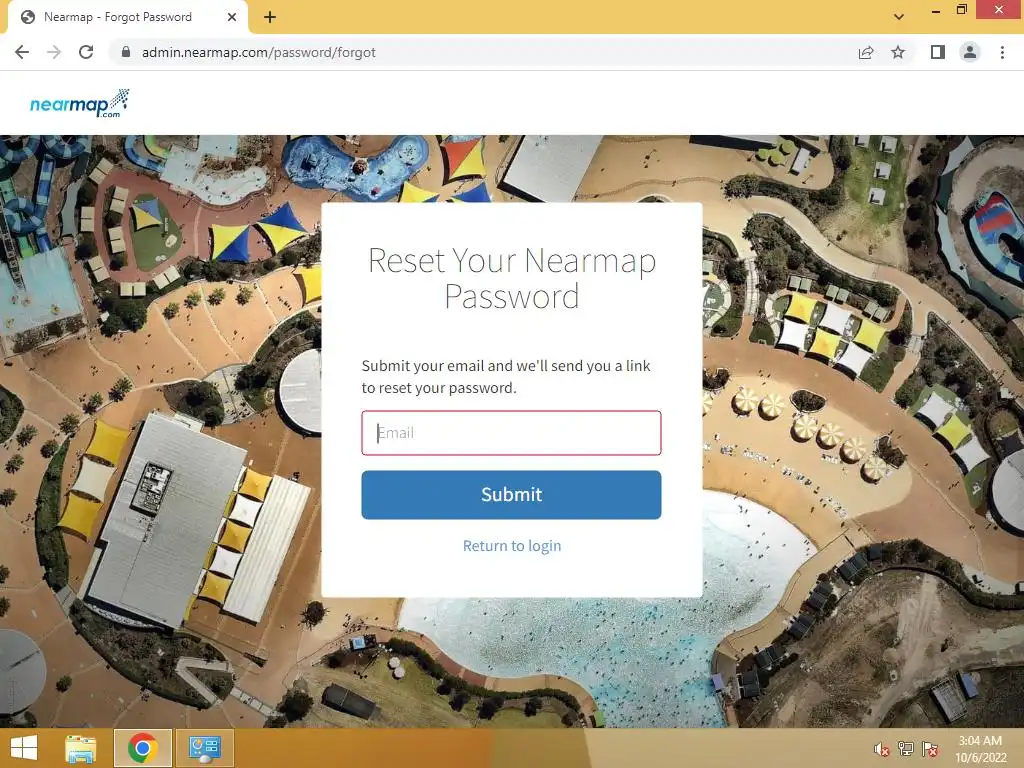1024x768 pixels.
Task: Open the Control Panel taskbar icon
Action: tap(204, 748)
